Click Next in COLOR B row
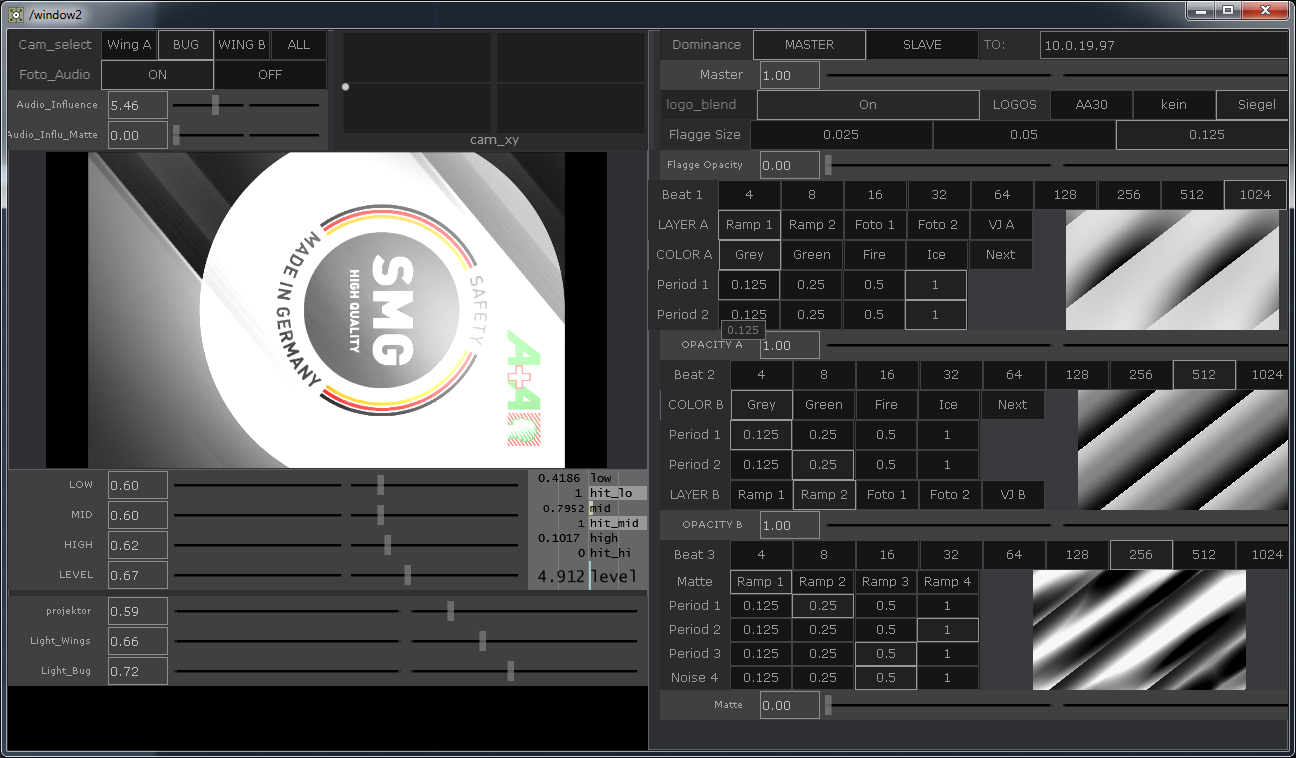 pyautogui.click(x=1012, y=405)
